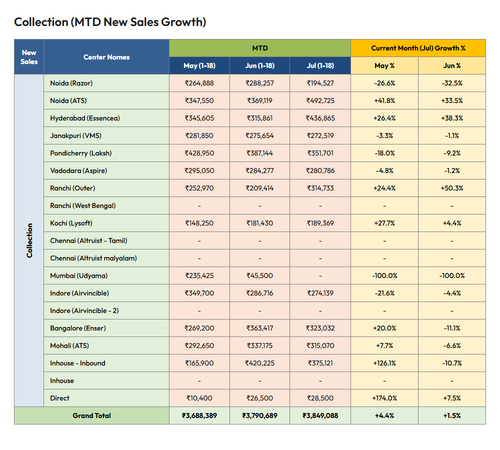Click the +20.0% Bangalore growth cell

point(384,328)
